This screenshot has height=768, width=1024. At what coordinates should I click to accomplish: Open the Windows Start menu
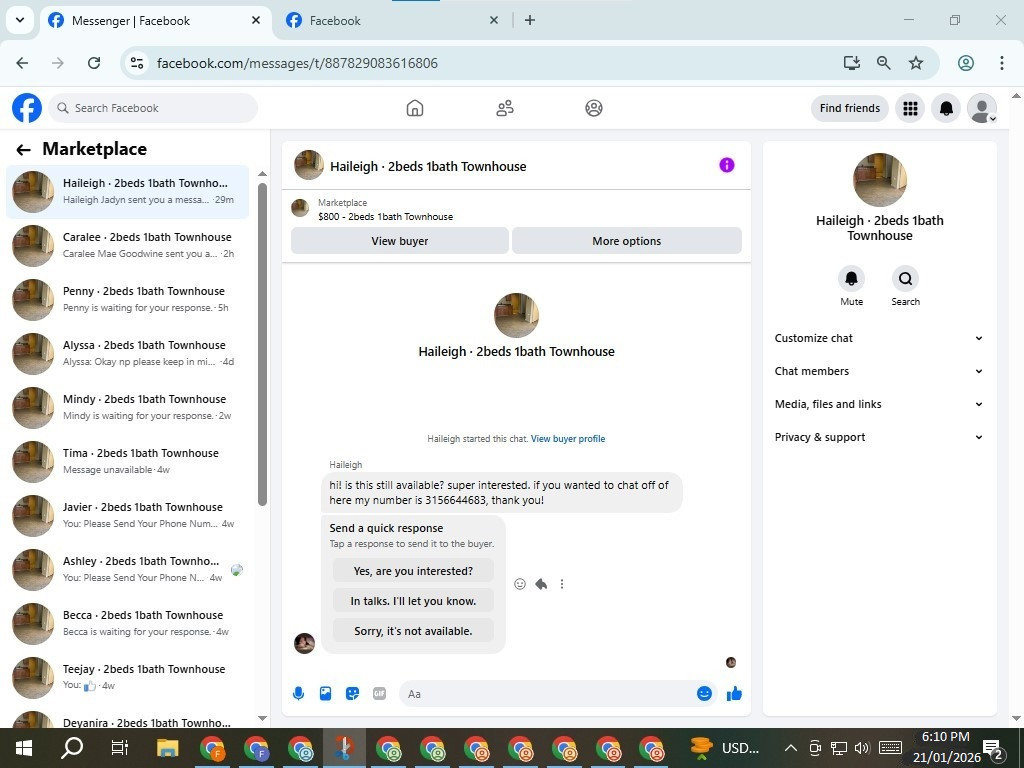click(24, 748)
